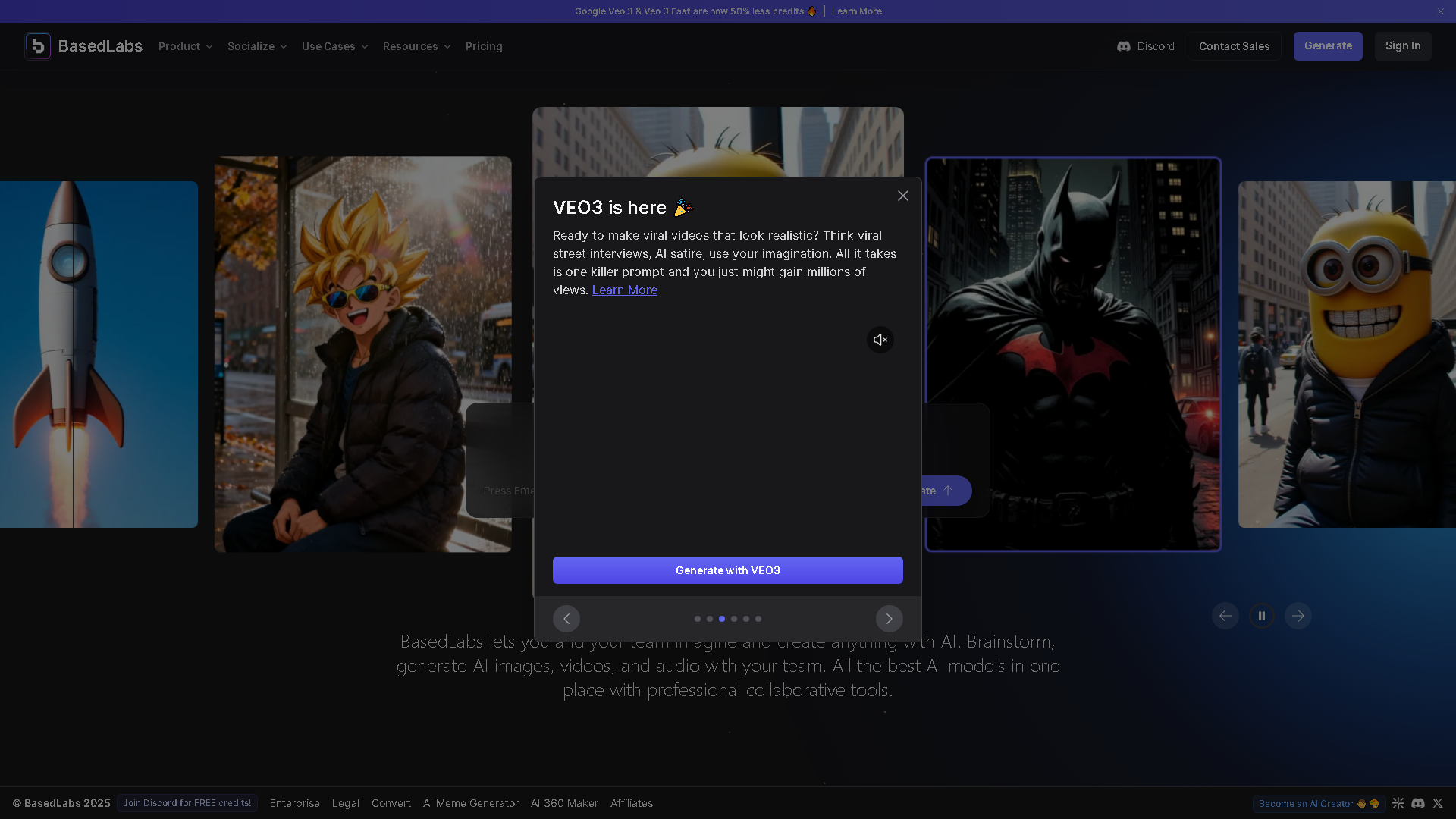
Task: Go to the Pricing page
Action: [x=484, y=46]
